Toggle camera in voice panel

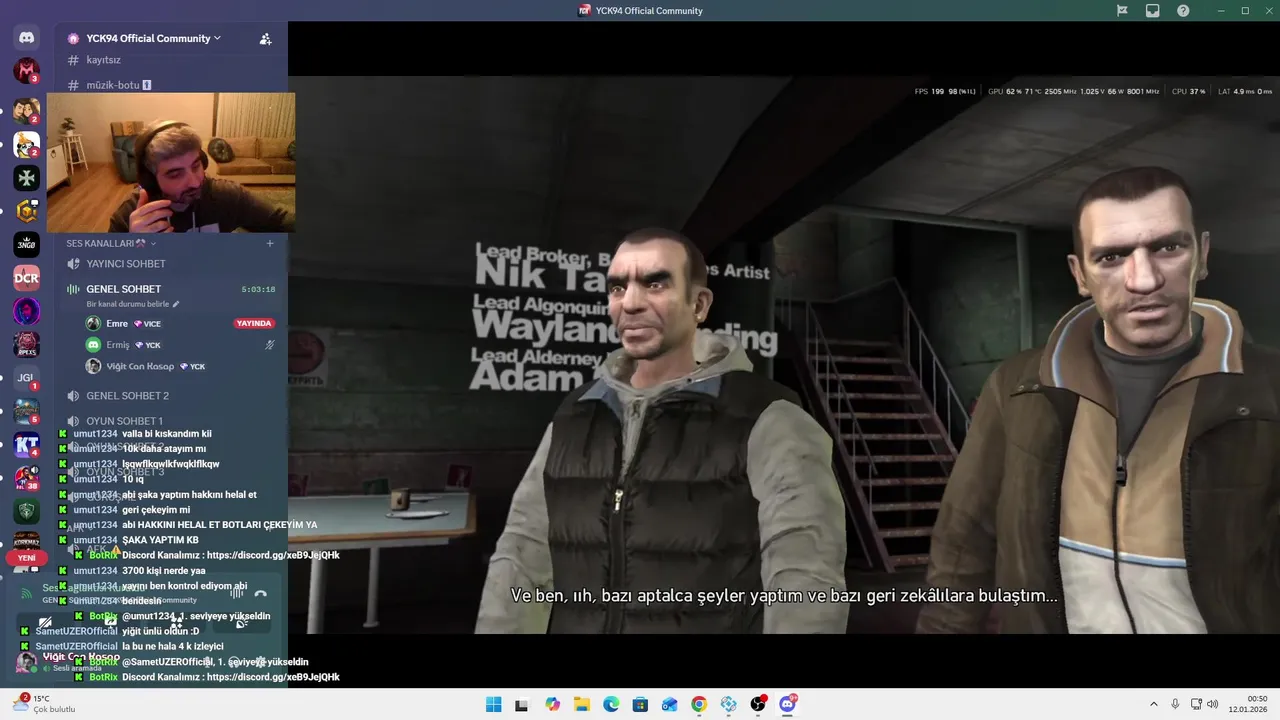tap(45, 622)
